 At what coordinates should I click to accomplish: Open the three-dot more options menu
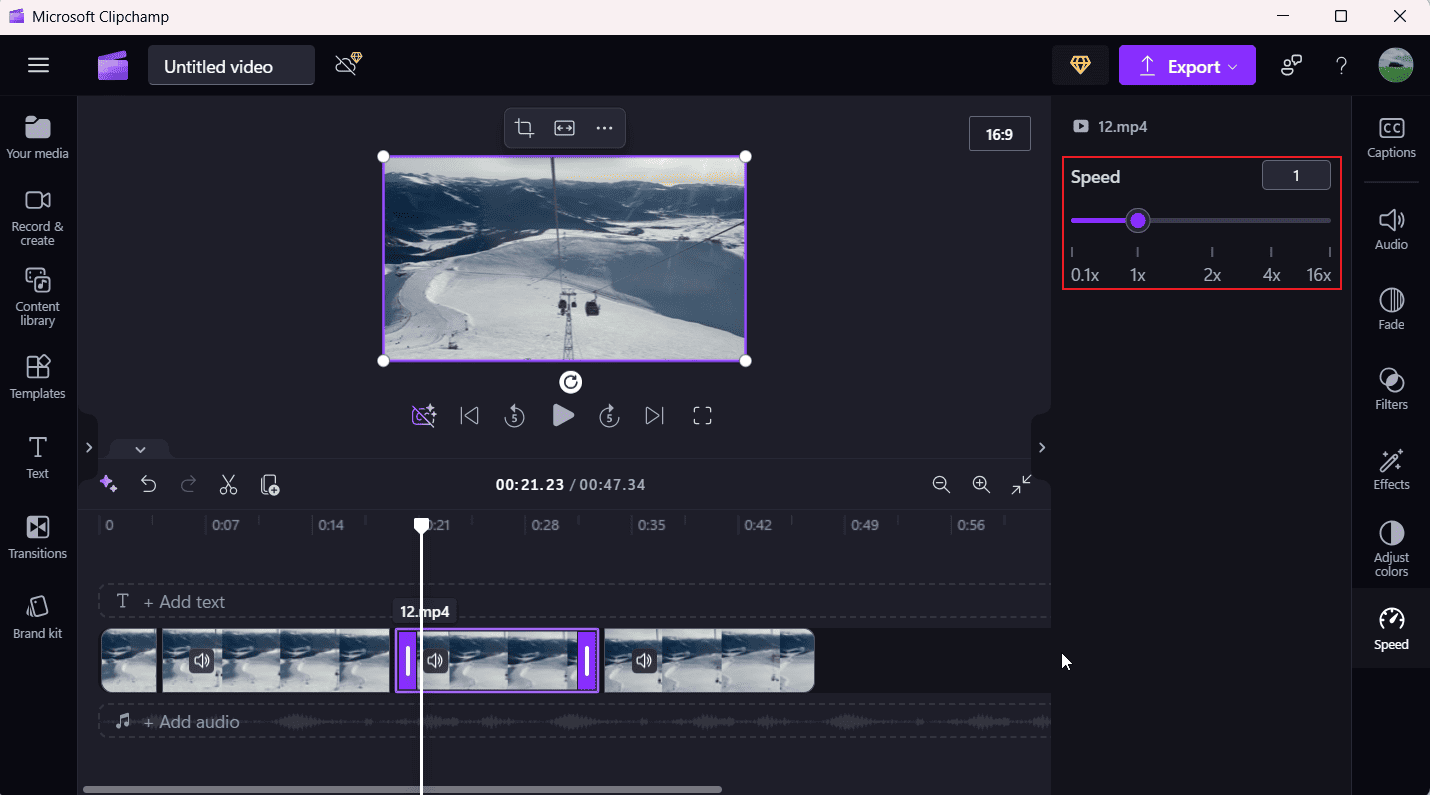(x=604, y=128)
